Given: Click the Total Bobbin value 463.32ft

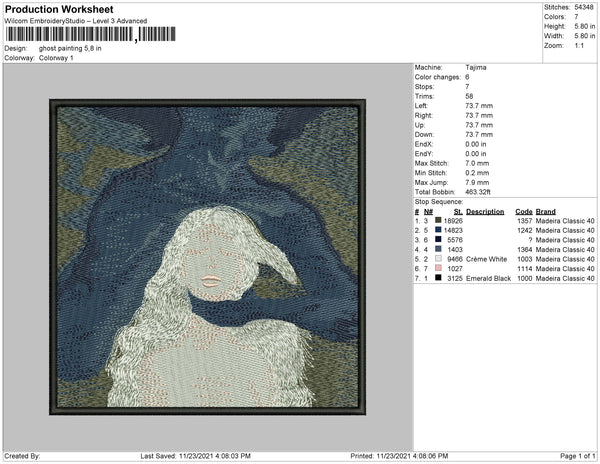Looking at the screenshot, I should point(478,192).
